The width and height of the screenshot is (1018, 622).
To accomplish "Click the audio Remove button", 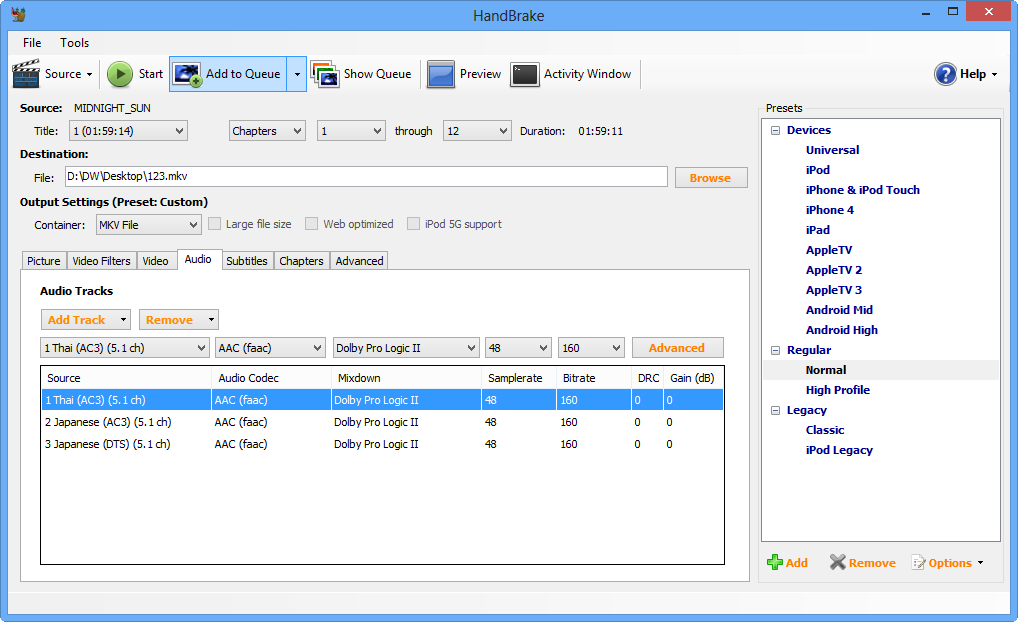I will 179,320.
